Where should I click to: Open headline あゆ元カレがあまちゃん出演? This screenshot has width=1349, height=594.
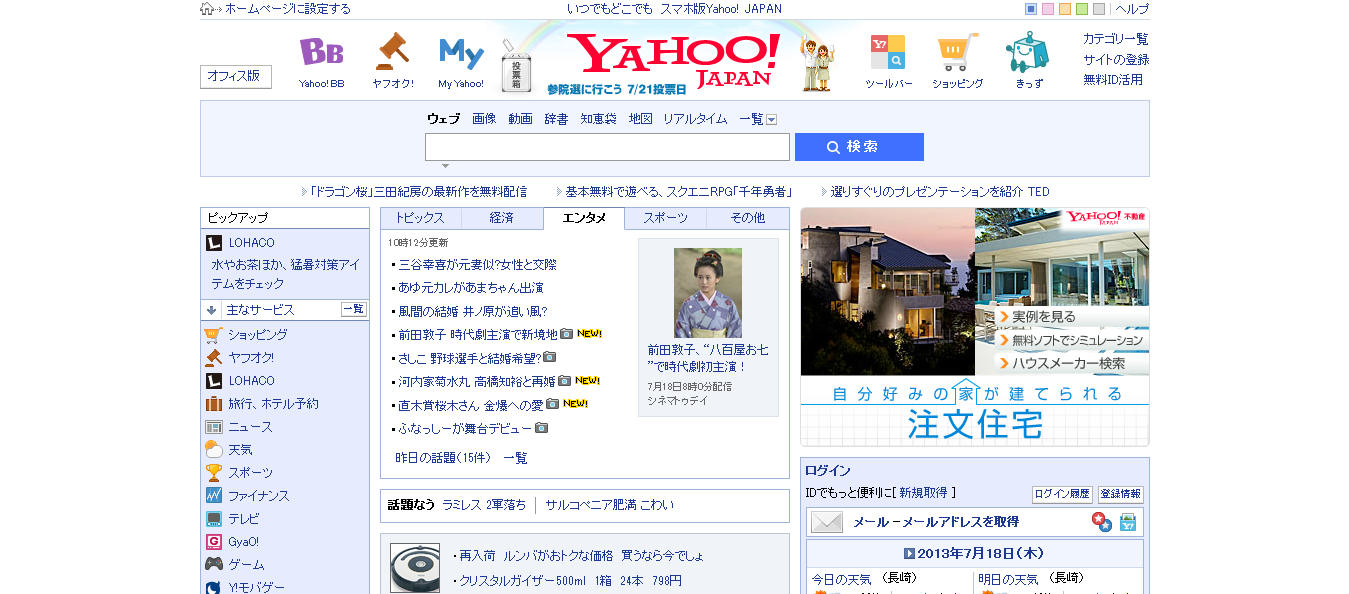coord(471,288)
